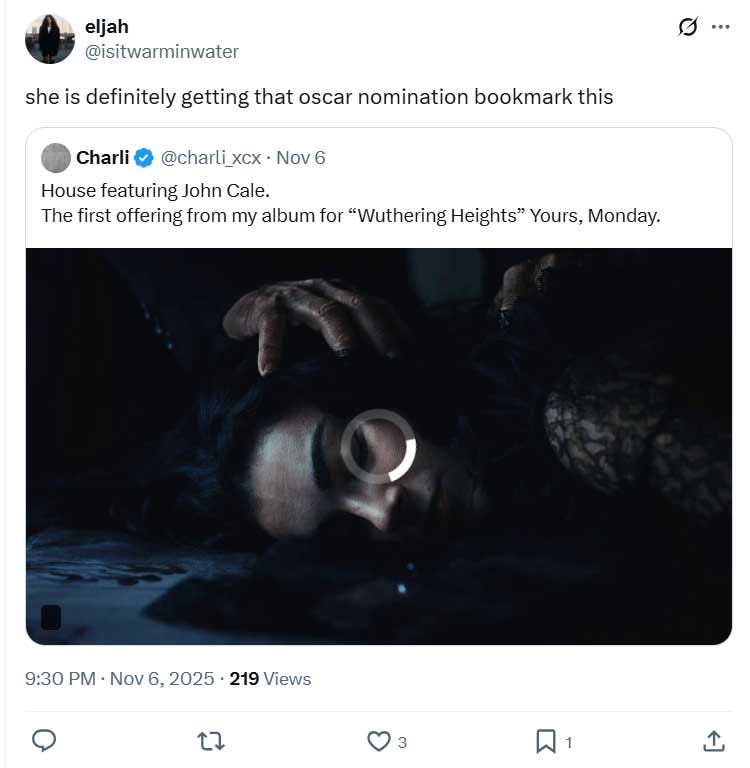Bookmark this tweet with the bookmark icon
The width and height of the screenshot is (750, 768).
click(x=546, y=740)
